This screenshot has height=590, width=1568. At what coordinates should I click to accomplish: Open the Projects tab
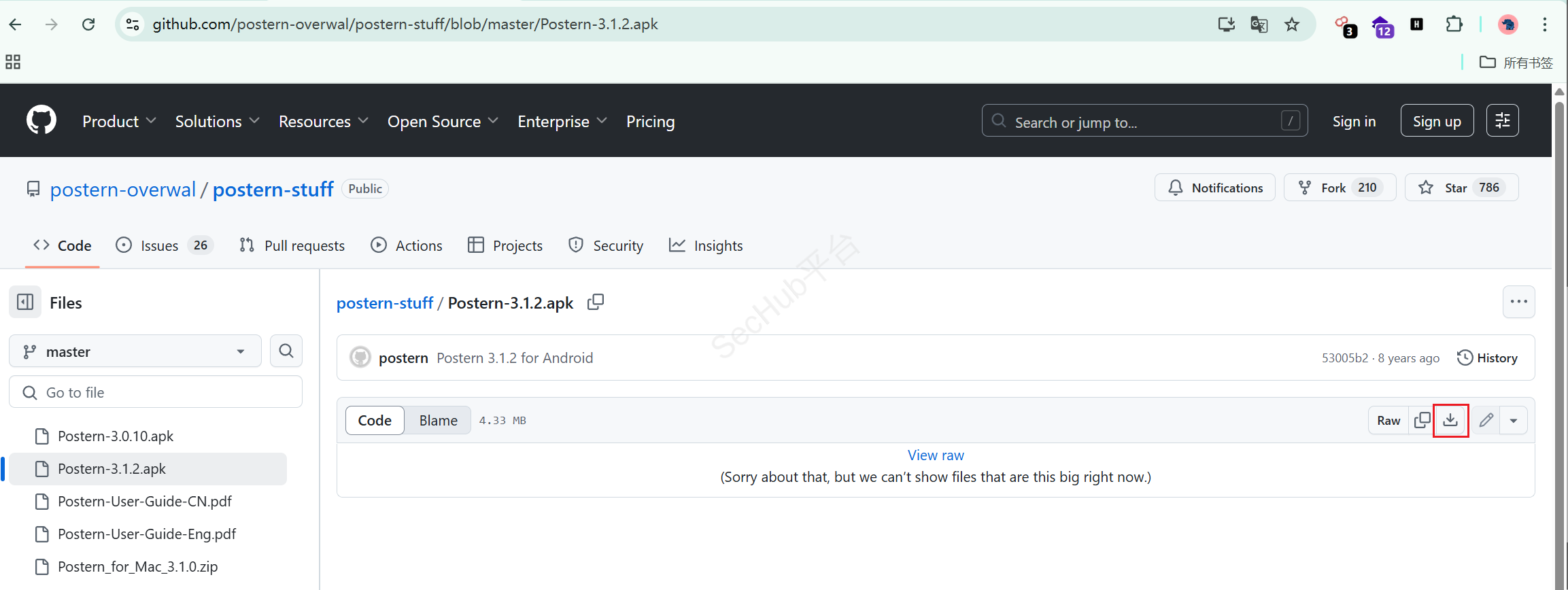point(505,245)
